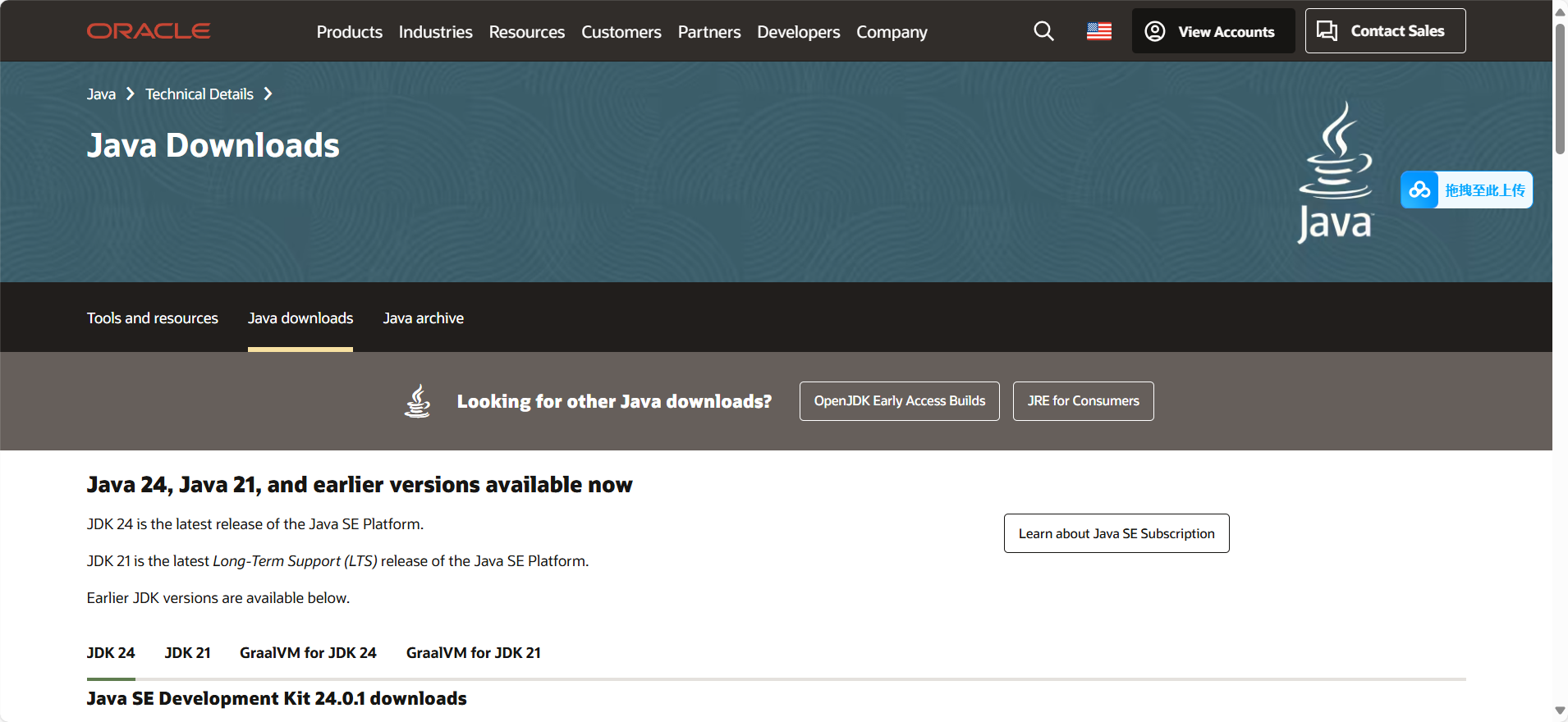Select the JDK 24 tab
The image size is (1568, 722).
111,653
